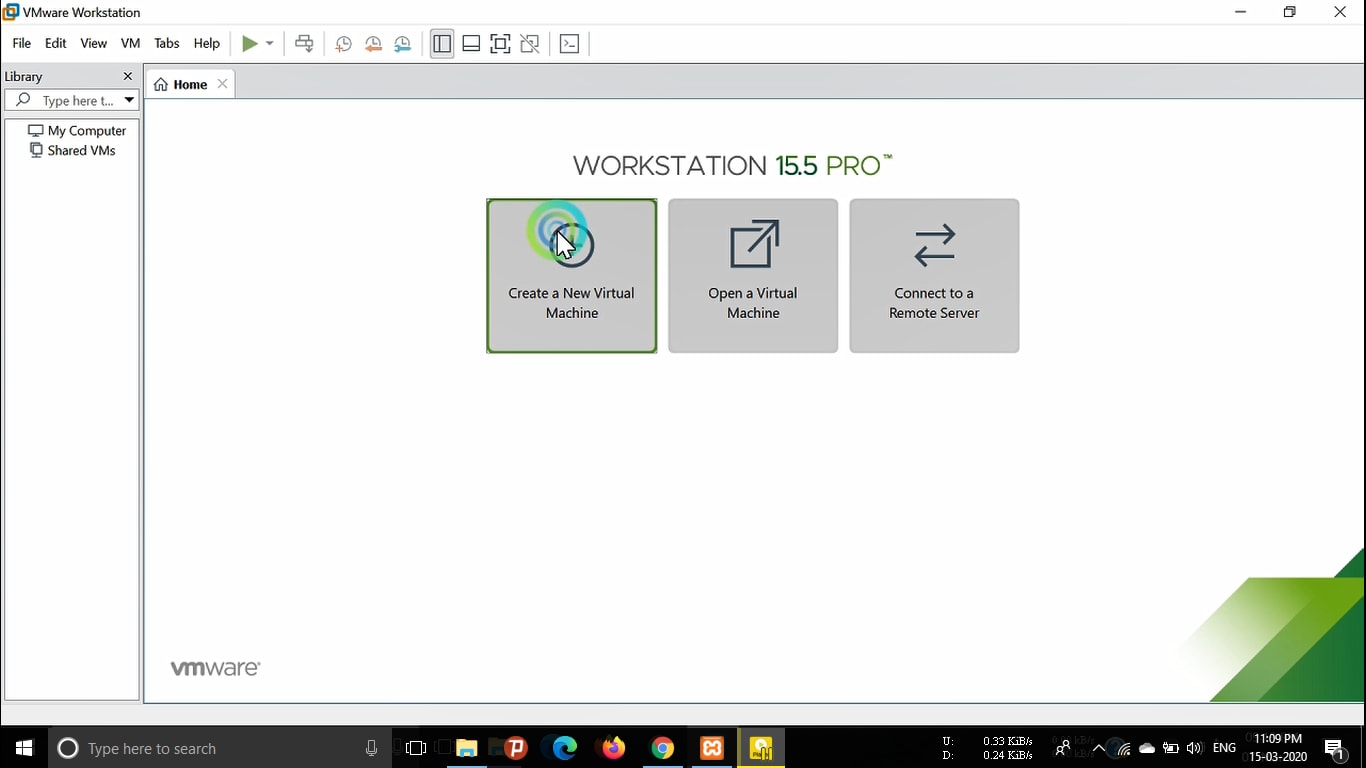Viewport: 1366px width, 768px height.
Task: Expand the Library search filter dropdown
Action: (x=129, y=100)
